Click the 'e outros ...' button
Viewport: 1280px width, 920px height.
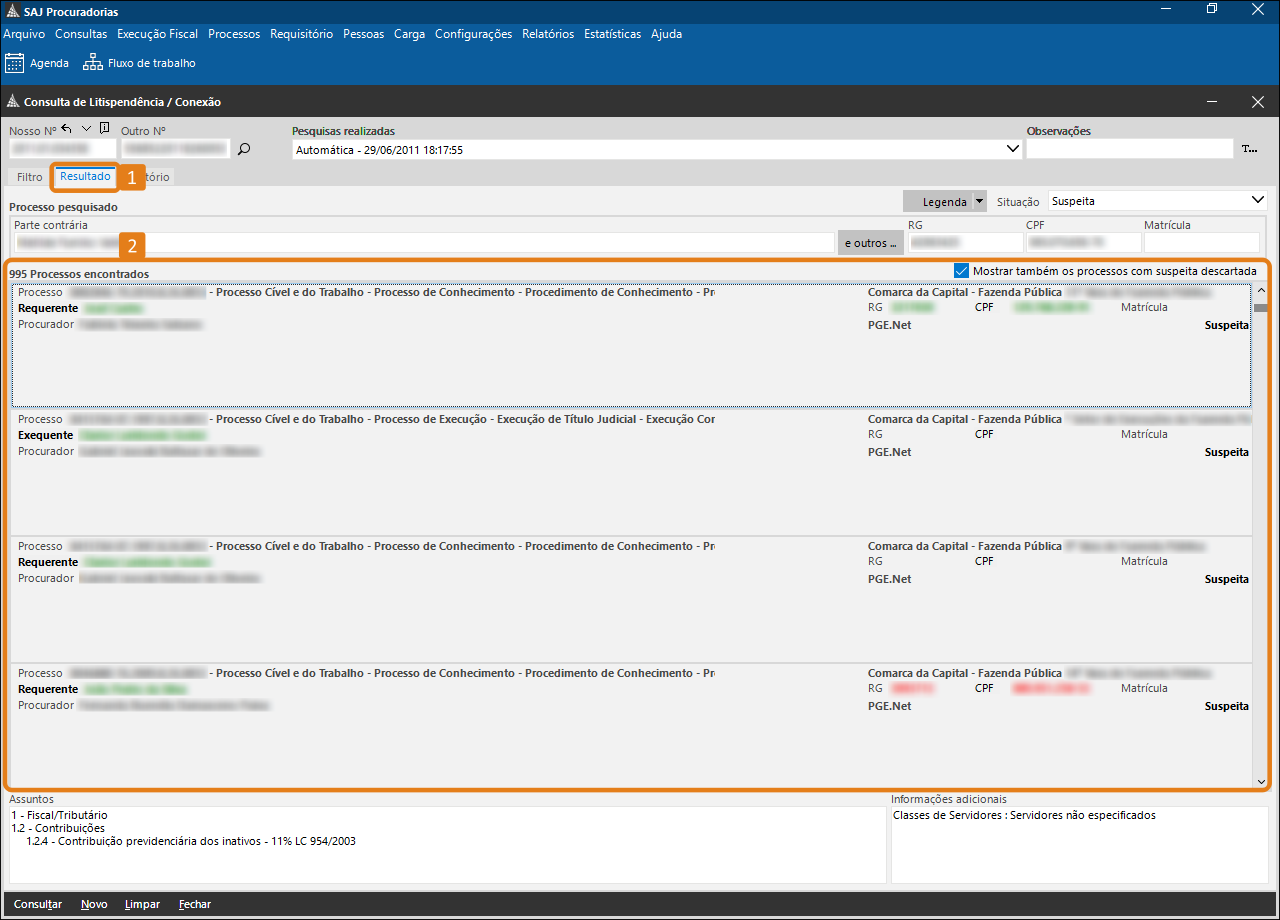pyautogui.click(x=870, y=243)
